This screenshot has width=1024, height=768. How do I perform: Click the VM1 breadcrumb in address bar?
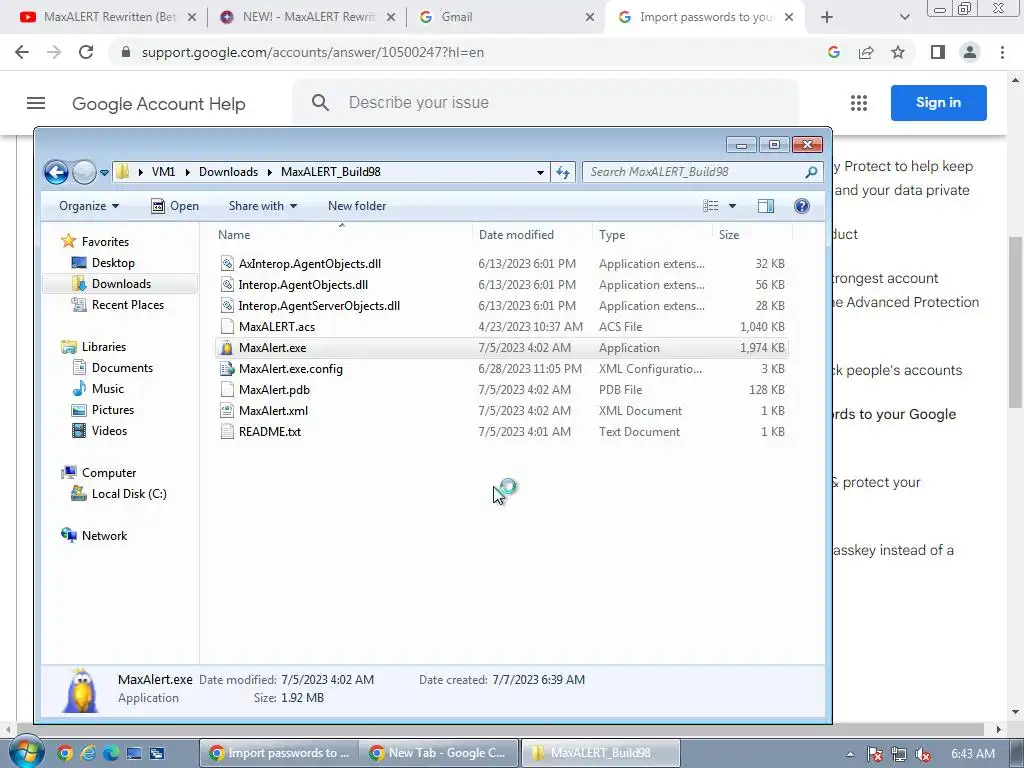click(163, 172)
